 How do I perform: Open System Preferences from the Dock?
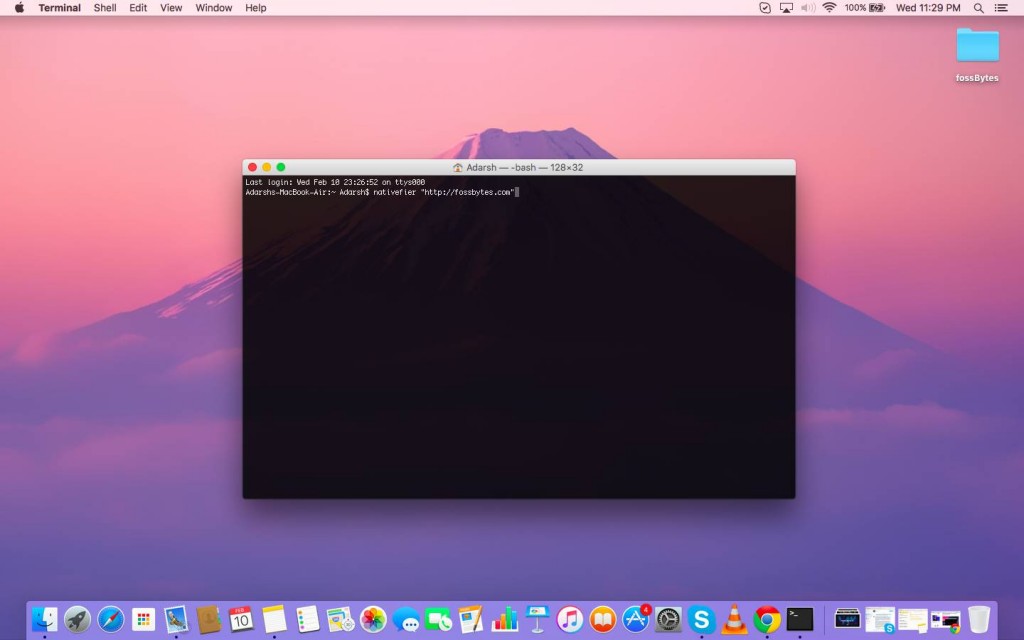coord(666,620)
